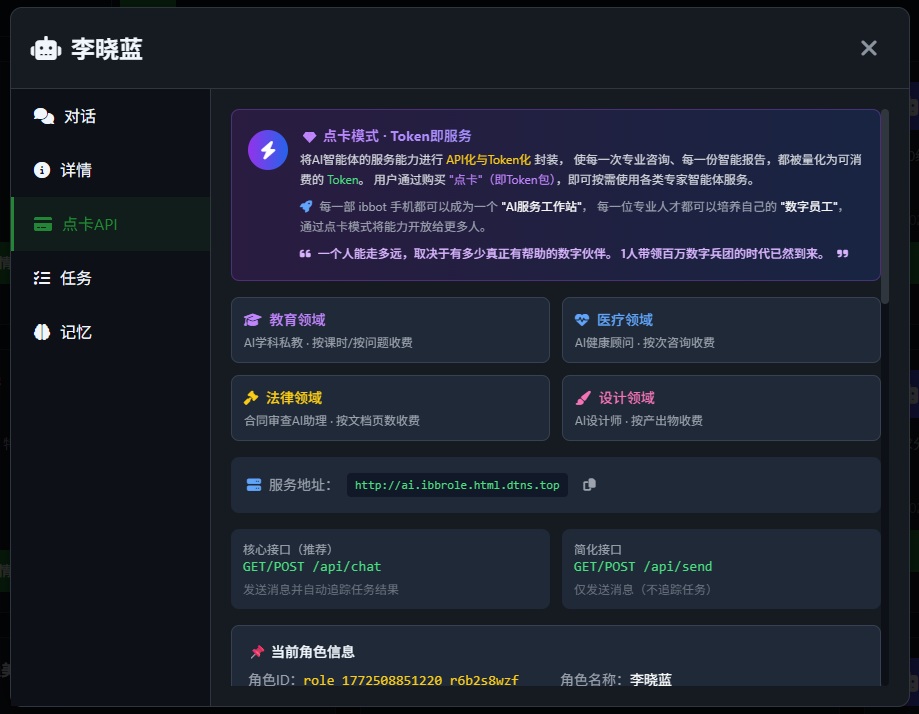Open the 教育领域 card

tap(390, 330)
